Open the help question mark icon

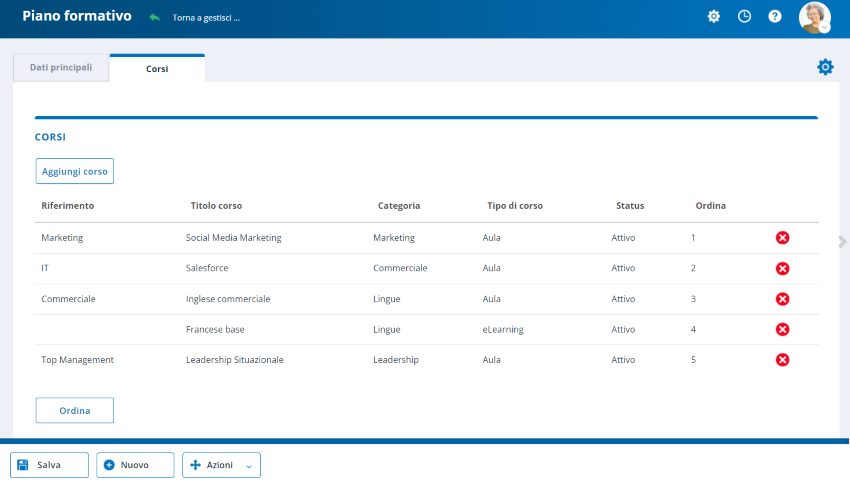774,17
